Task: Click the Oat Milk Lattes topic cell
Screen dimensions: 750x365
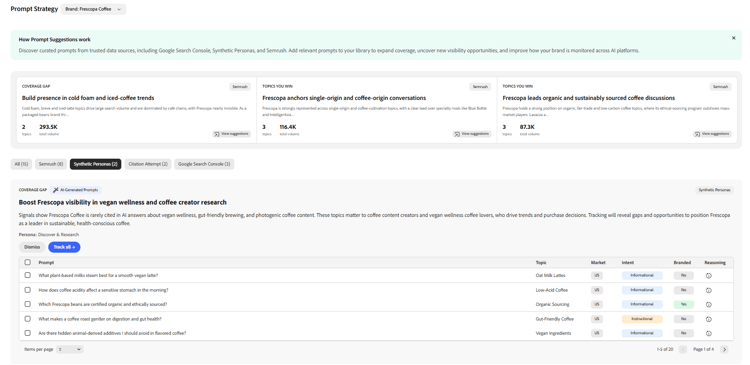Action: [x=550, y=276]
